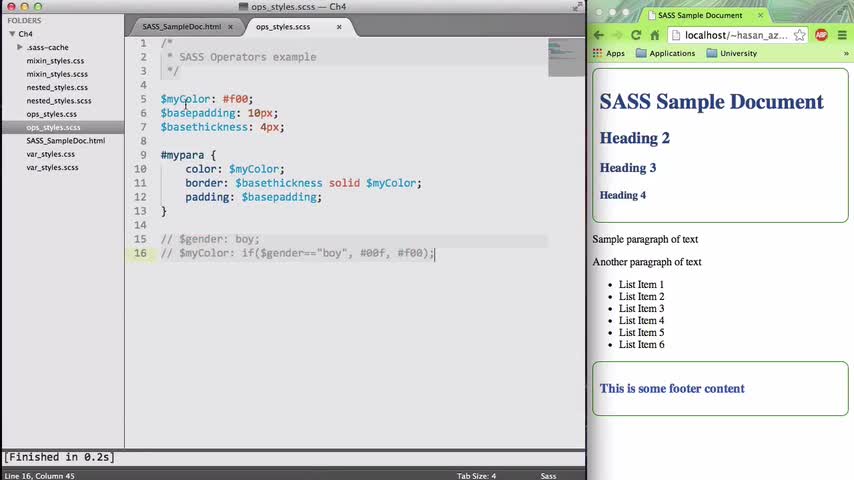Click line number 16 in gutter
The width and height of the screenshot is (854, 480).
[x=140, y=253]
